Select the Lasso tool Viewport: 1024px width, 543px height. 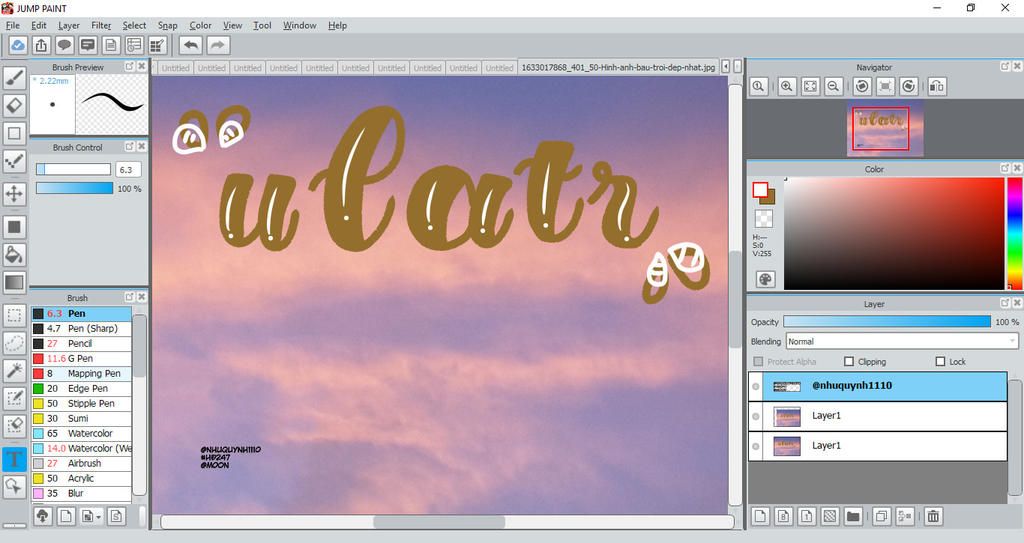[x=14, y=343]
